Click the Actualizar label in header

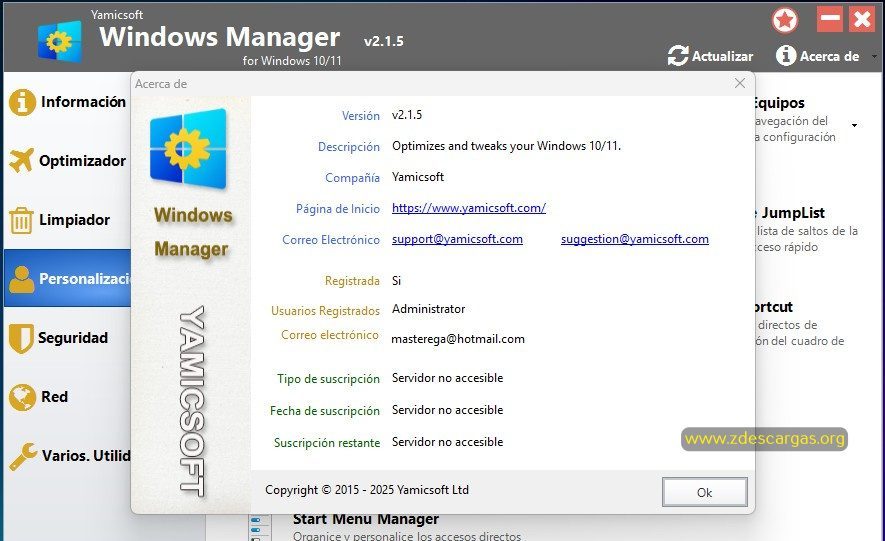tap(722, 56)
